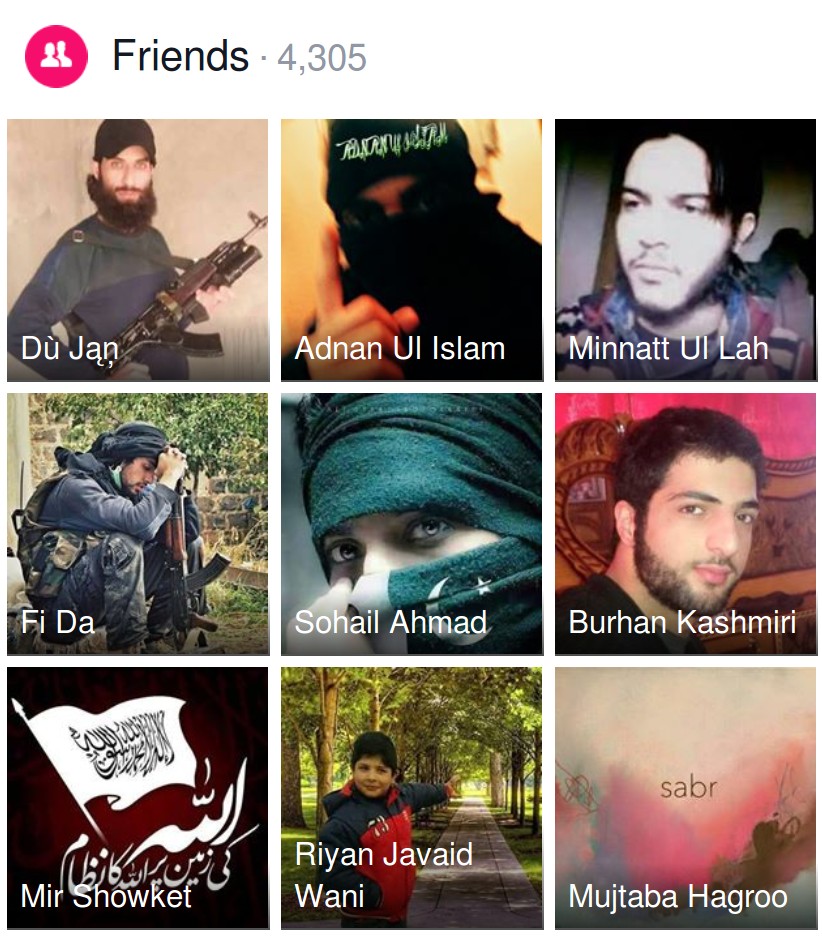Image resolution: width=822 pixels, height=940 pixels.
Task: Open the Friends section header link
Action: [180, 56]
